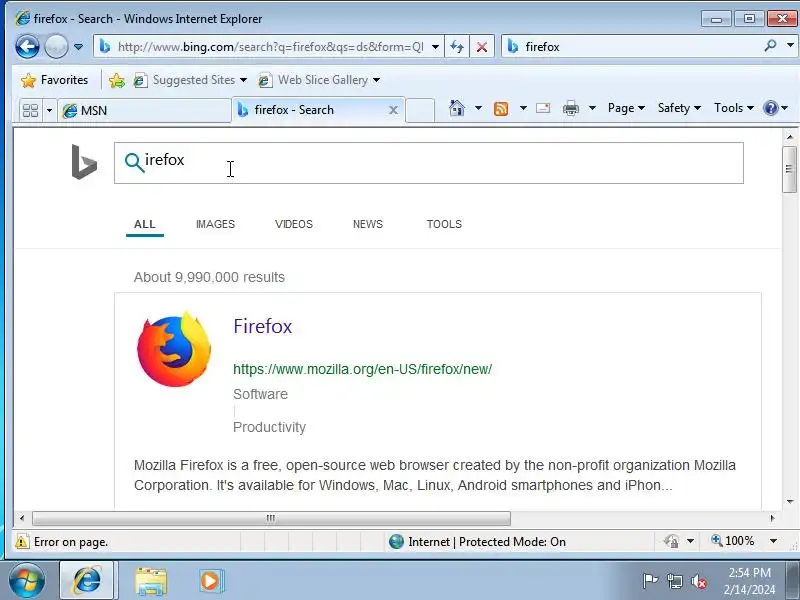The height and width of the screenshot is (600, 800).
Task: Click the vertical scrollbar up arrow
Action: pyautogui.click(x=790, y=137)
